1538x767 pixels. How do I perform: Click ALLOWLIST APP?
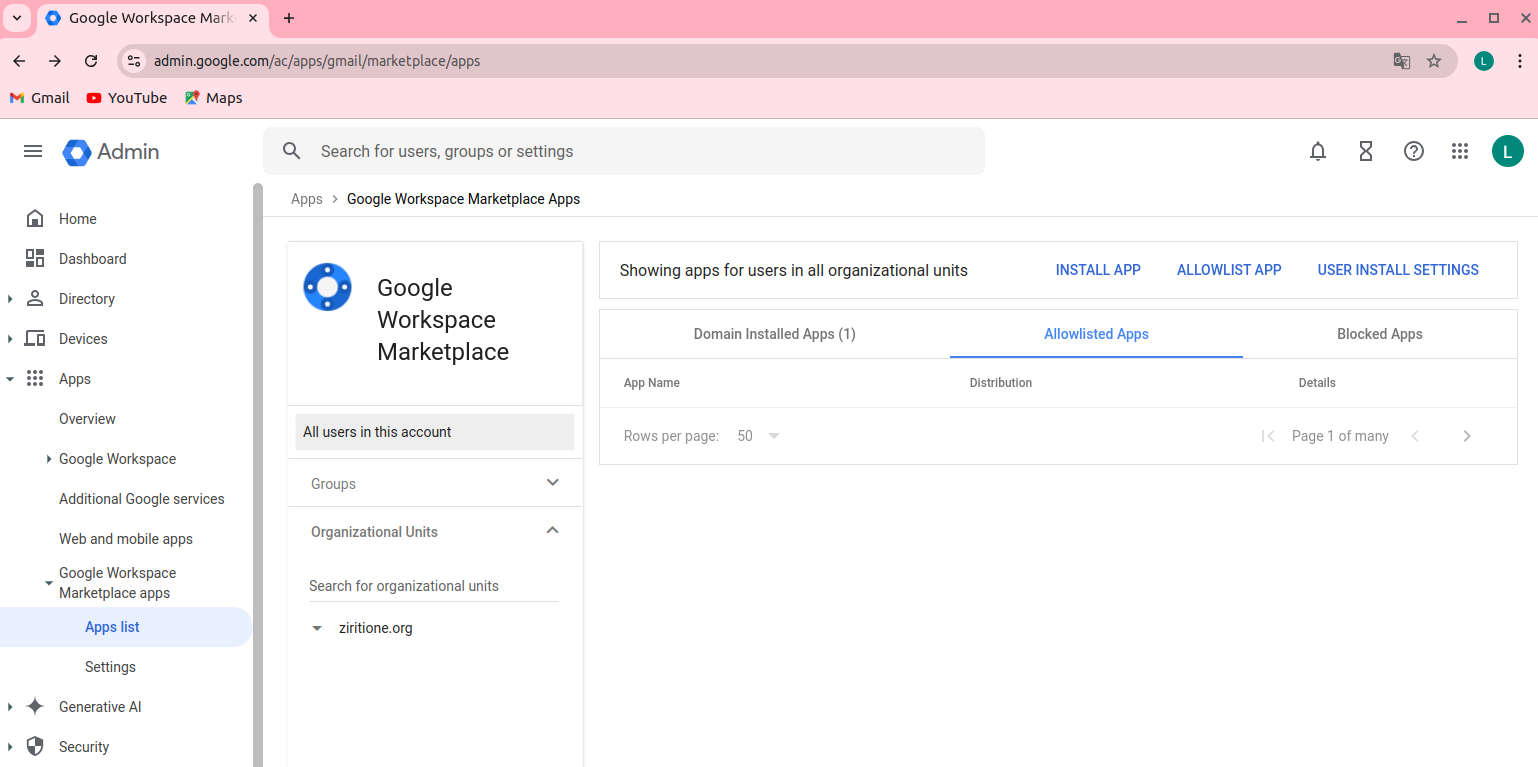(x=1229, y=270)
